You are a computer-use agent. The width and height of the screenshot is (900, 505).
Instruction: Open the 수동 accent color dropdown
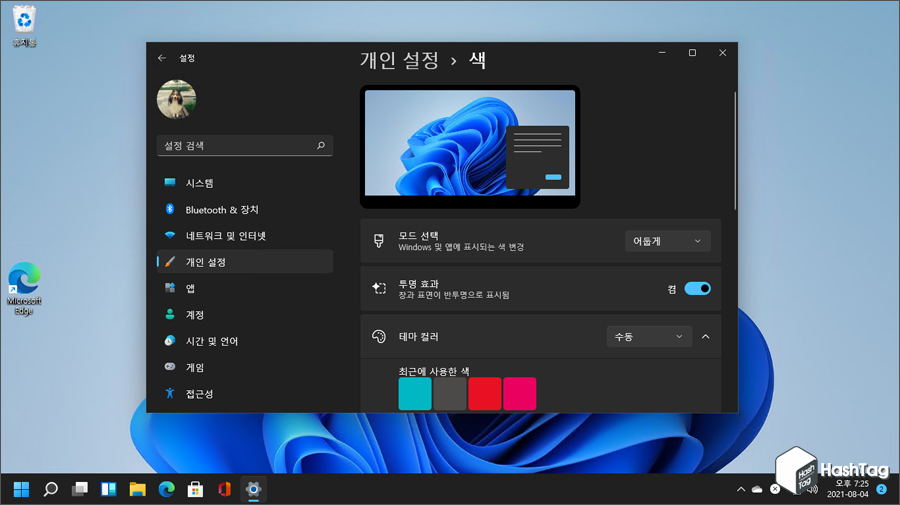click(649, 336)
